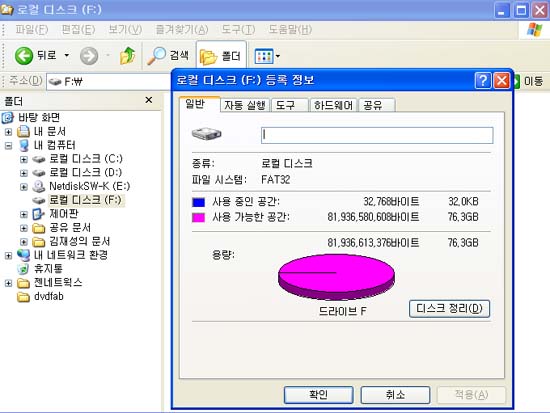Image resolution: width=550 pixels, height=413 pixels.
Task: Select Local Disk (D:) drive icon
Action: pos(39,173)
